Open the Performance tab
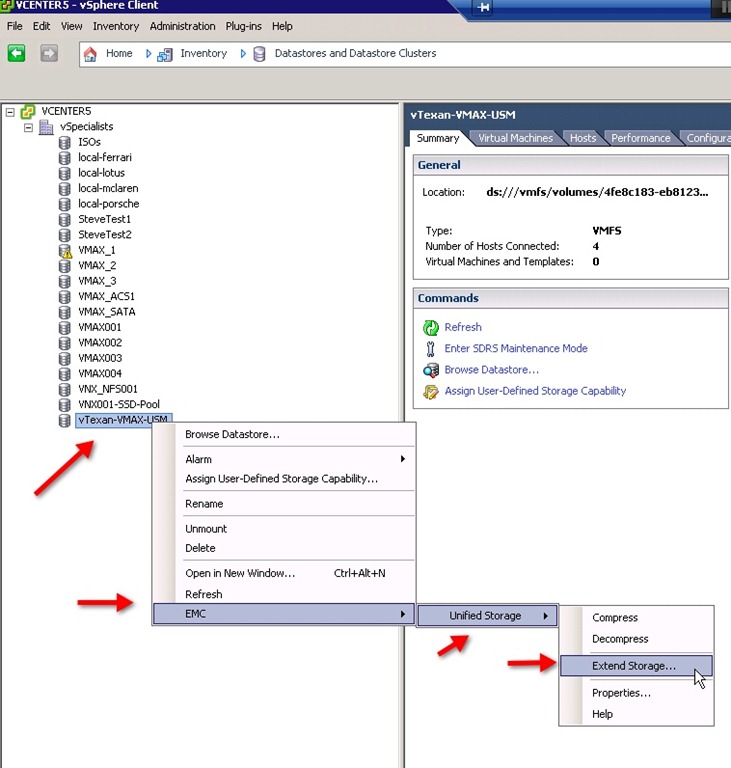Screen dimensions: 731x768 tap(640, 138)
